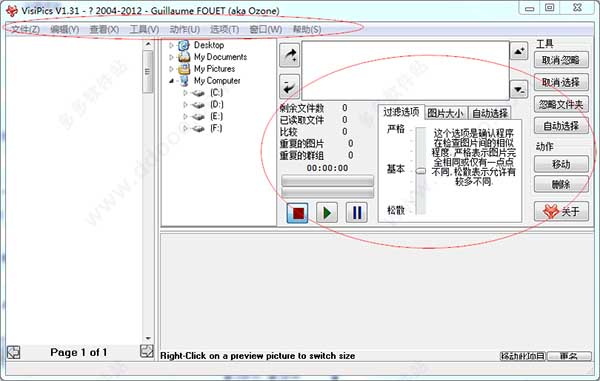Click the 取消选择 button

click(x=561, y=82)
